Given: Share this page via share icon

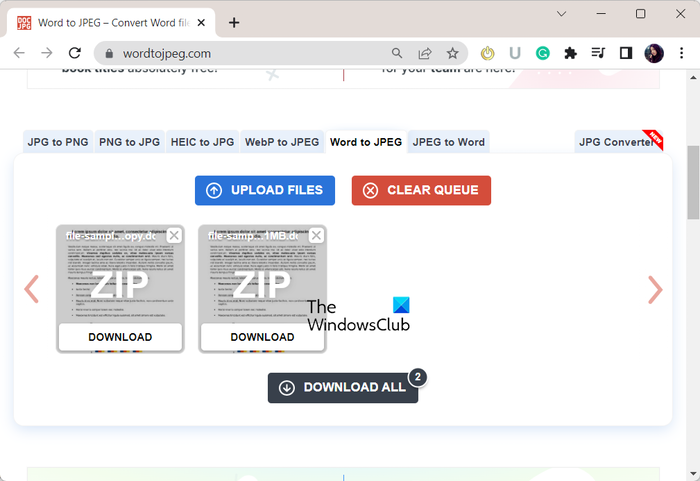Looking at the screenshot, I should click(425, 53).
